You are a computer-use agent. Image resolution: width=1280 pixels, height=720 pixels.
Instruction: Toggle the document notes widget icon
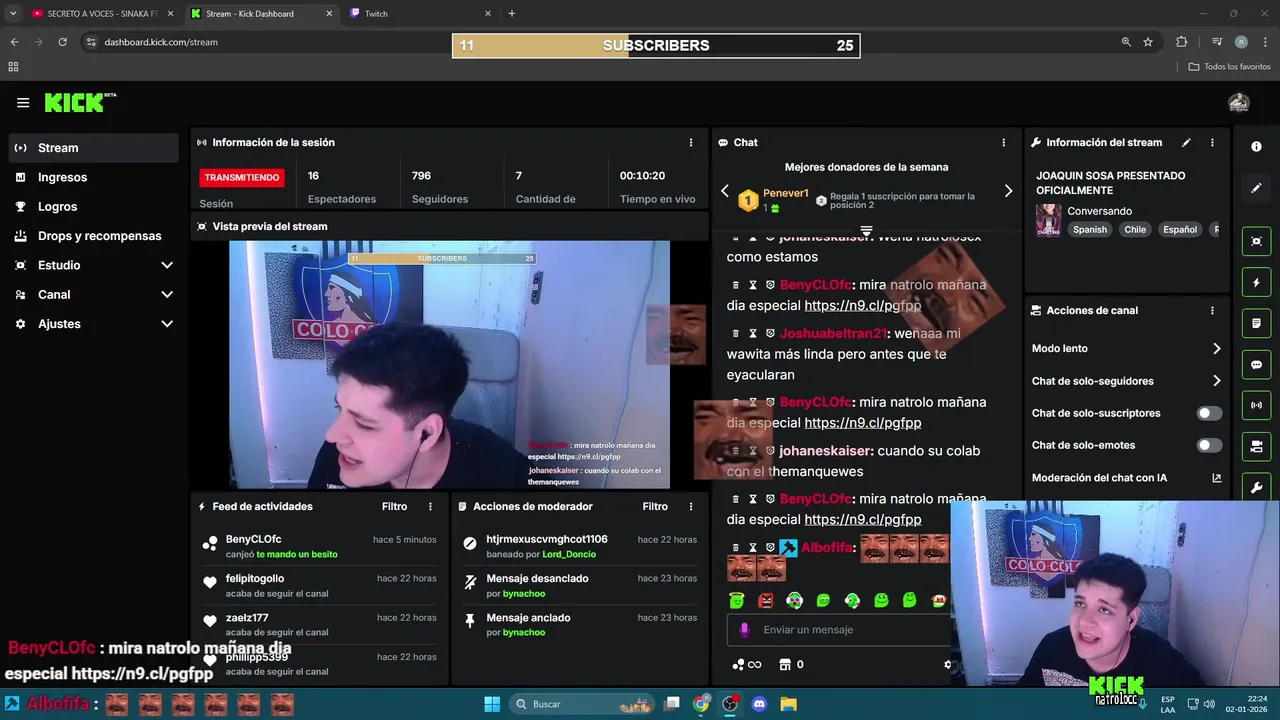click(1257, 324)
